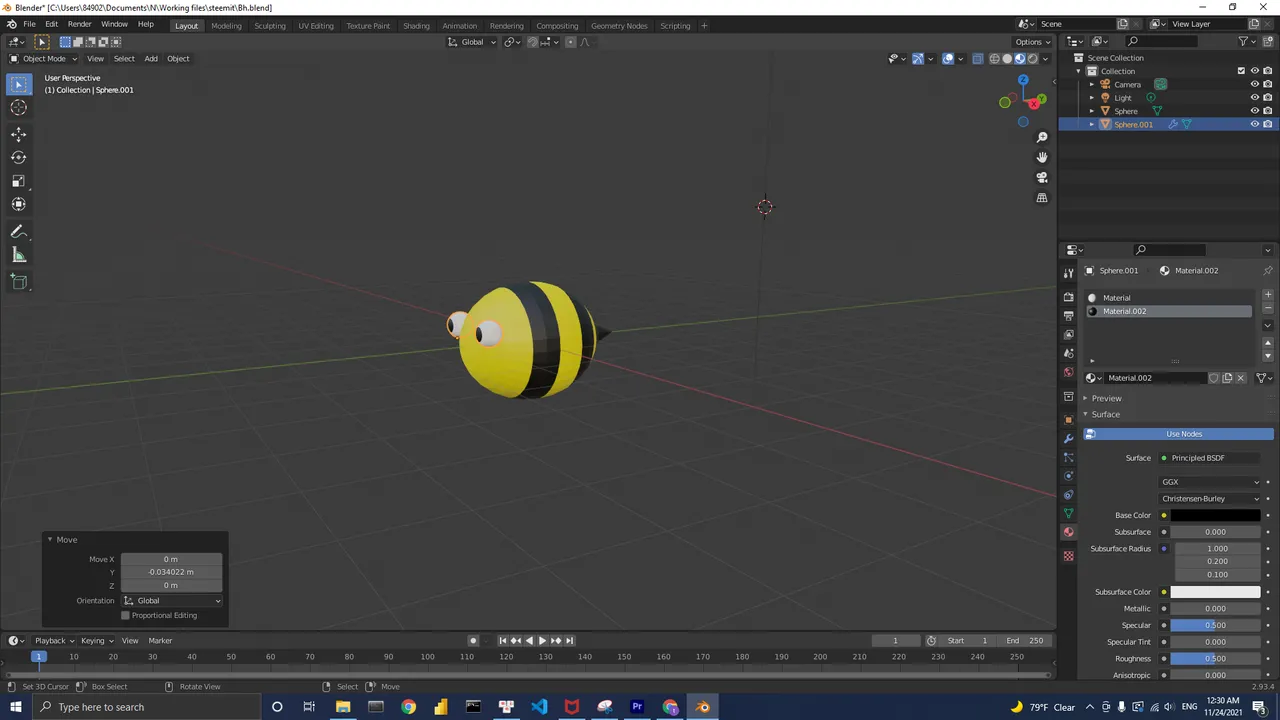Screen dimensions: 1280x720
Task: Switch to the Geometry Nodes workspace tab
Action: (619, 25)
